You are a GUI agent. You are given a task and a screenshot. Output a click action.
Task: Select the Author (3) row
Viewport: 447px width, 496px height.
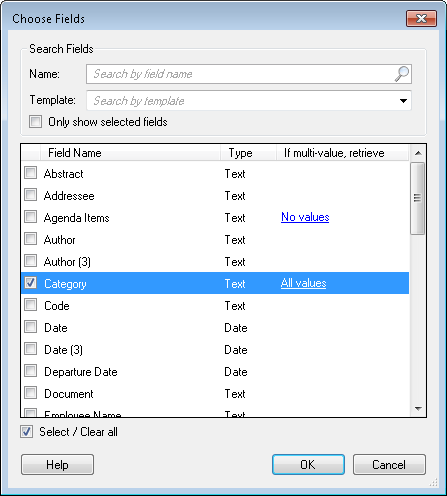pyautogui.click(x=215, y=261)
